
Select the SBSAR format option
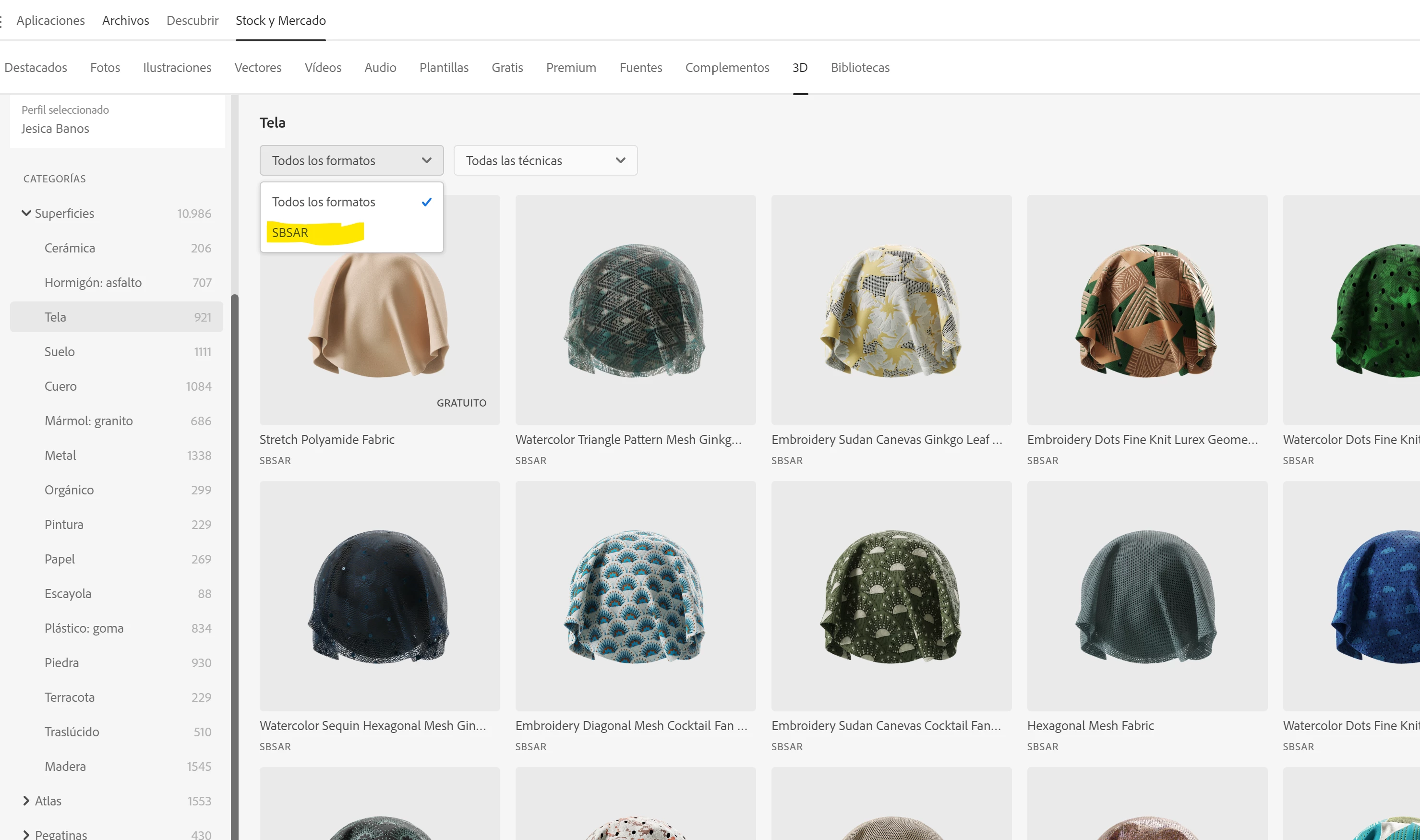290,233
